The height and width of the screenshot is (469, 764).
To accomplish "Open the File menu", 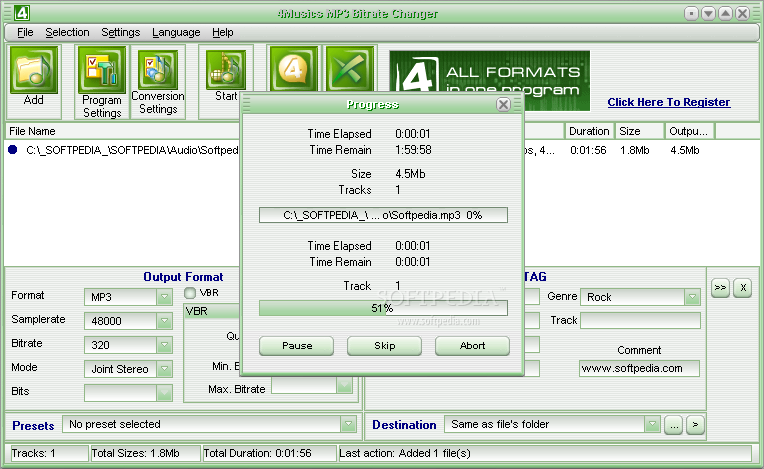I will pyautogui.click(x=25, y=32).
